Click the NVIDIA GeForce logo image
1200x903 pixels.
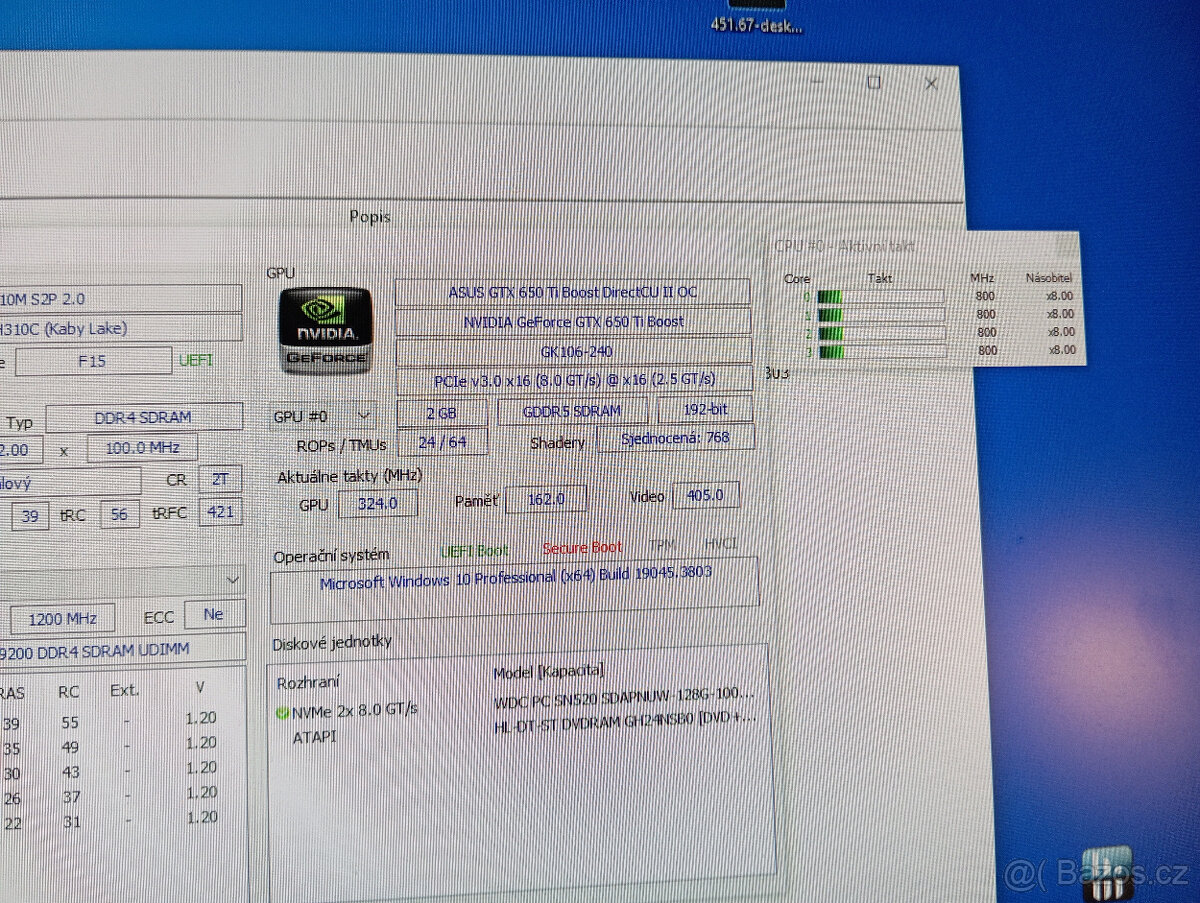point(325,330)
